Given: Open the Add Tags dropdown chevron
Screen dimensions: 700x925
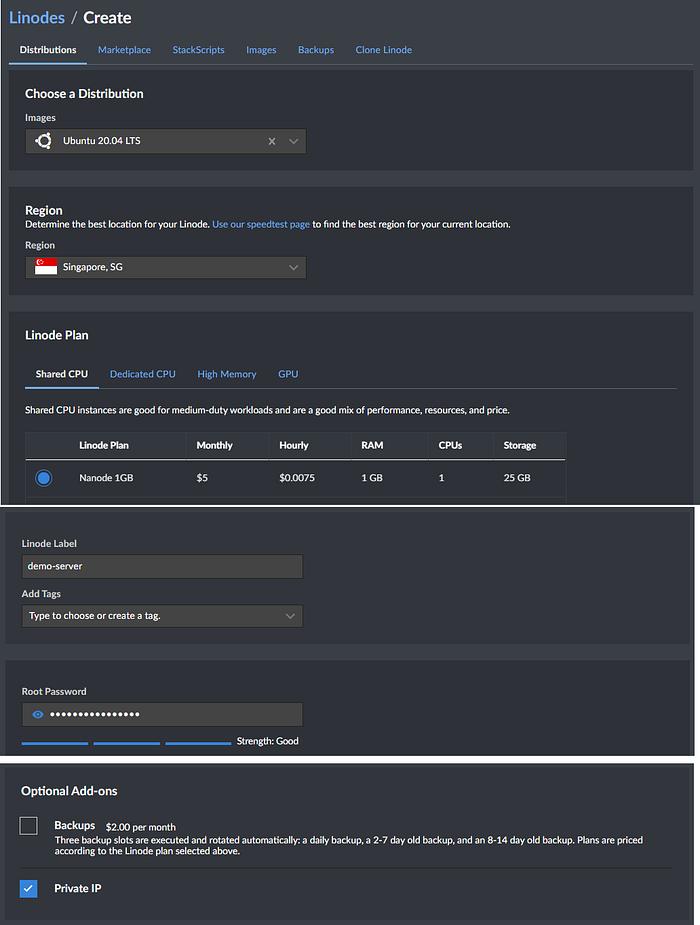Looking at the screenshot, I should 290,616.
